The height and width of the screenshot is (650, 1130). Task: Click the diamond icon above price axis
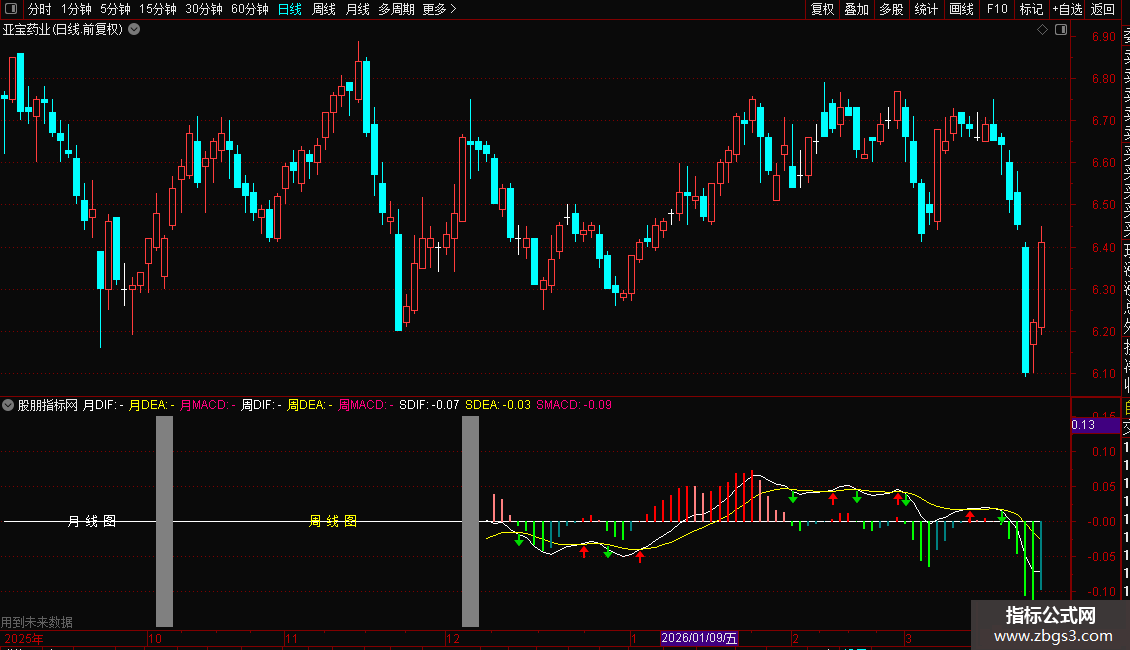1042,30
